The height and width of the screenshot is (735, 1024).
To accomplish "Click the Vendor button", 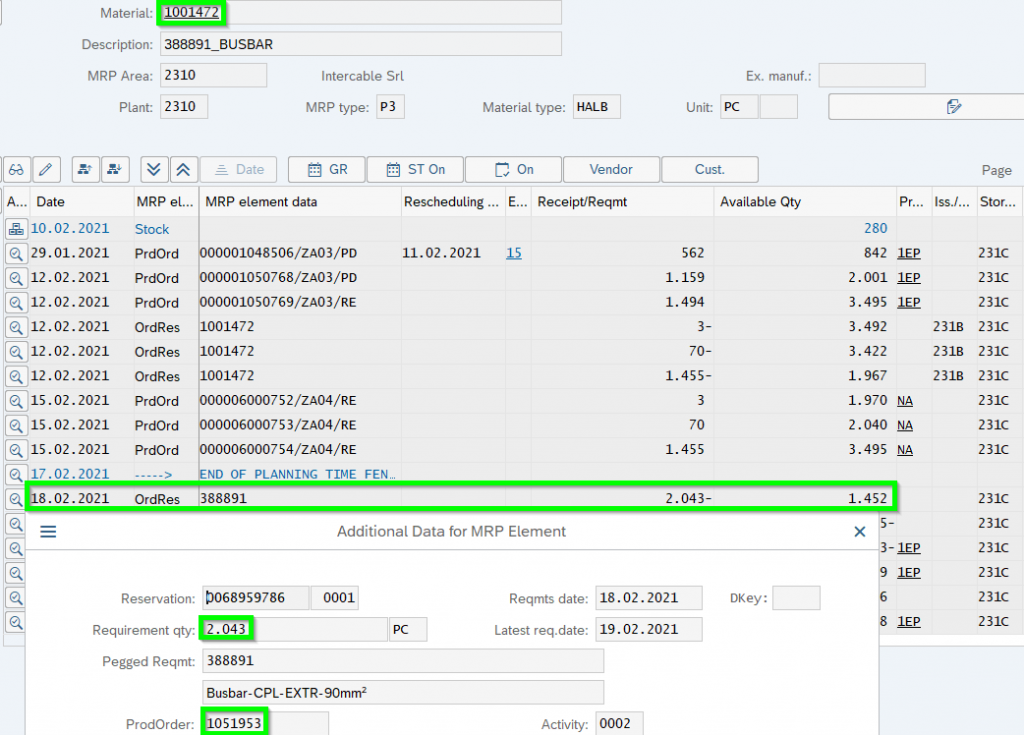I will tap(610, 170).
